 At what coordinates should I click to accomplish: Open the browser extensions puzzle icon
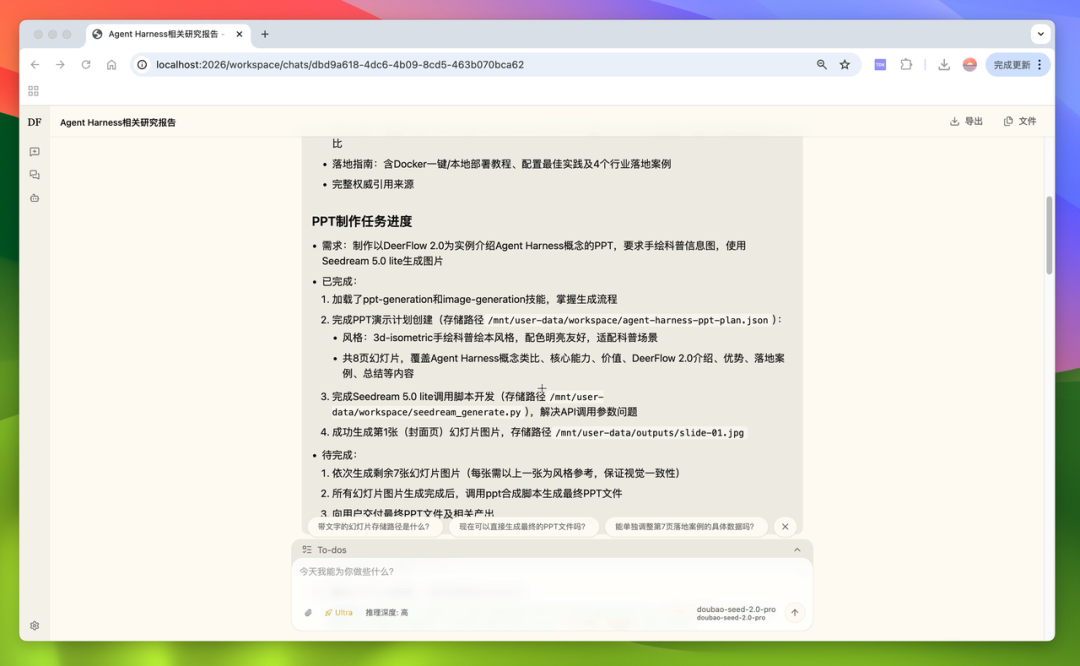point(906,65)
